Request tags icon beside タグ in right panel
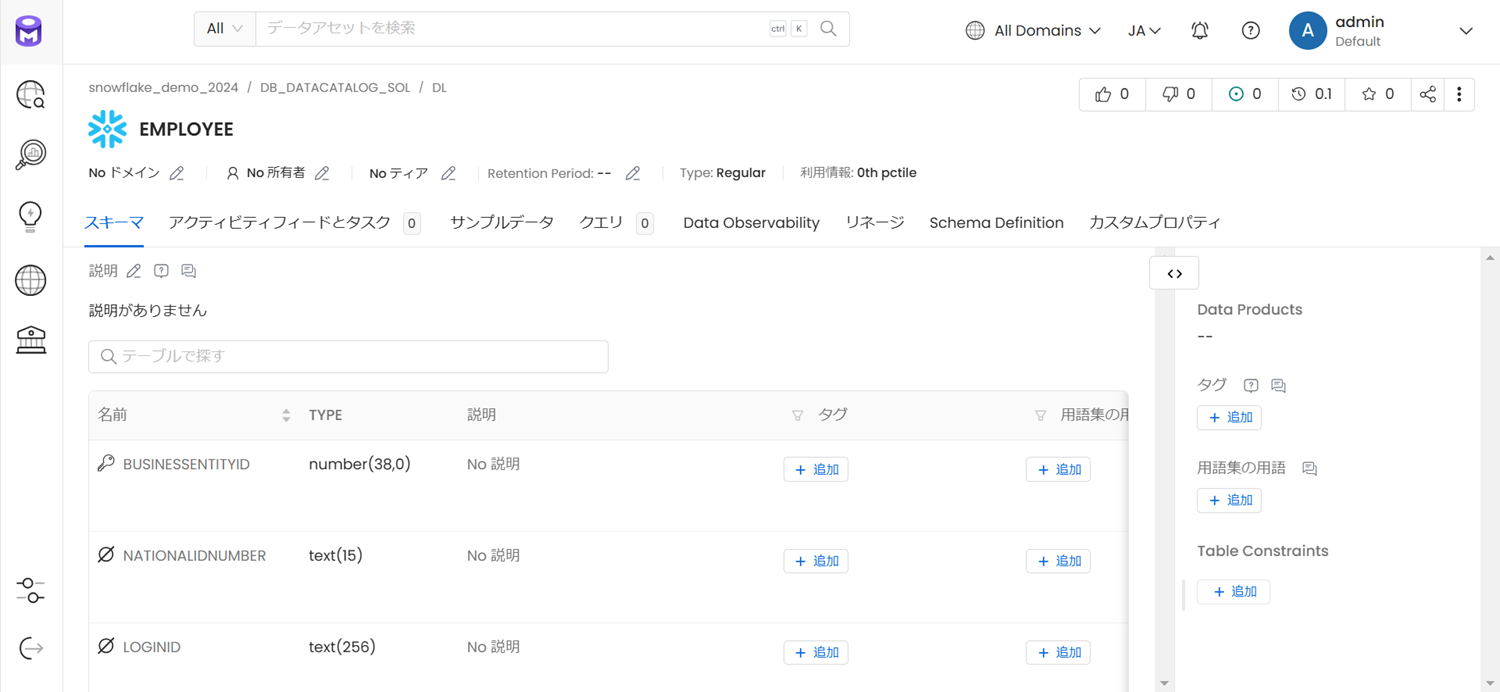Viewport: 1500px width, 692px height. pos(1251,385)
